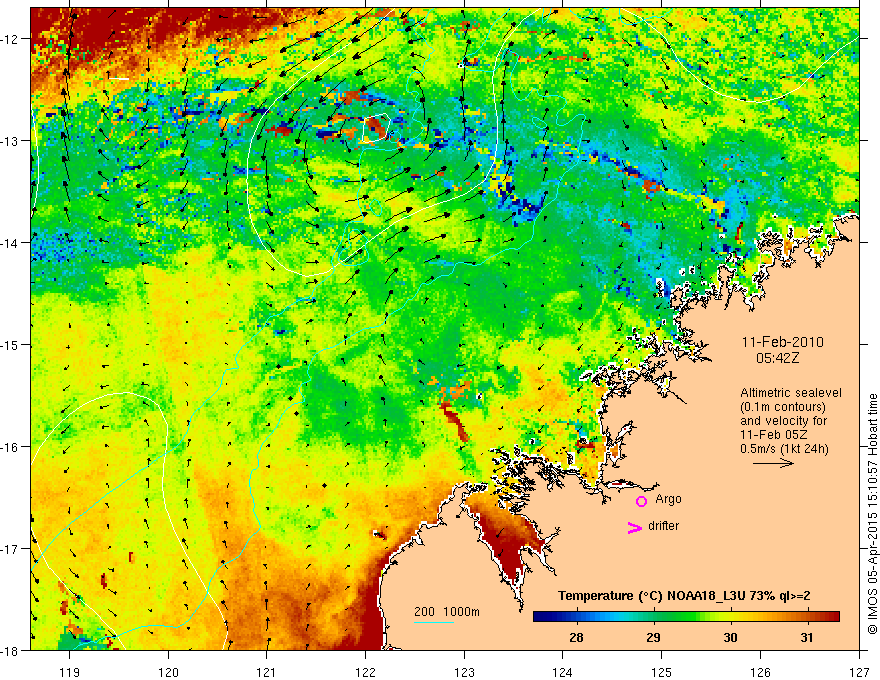Click the IMOS copyright timestamp text
Image resolution: width=880 pixels, height=680 pixels.
coord(872,513)
